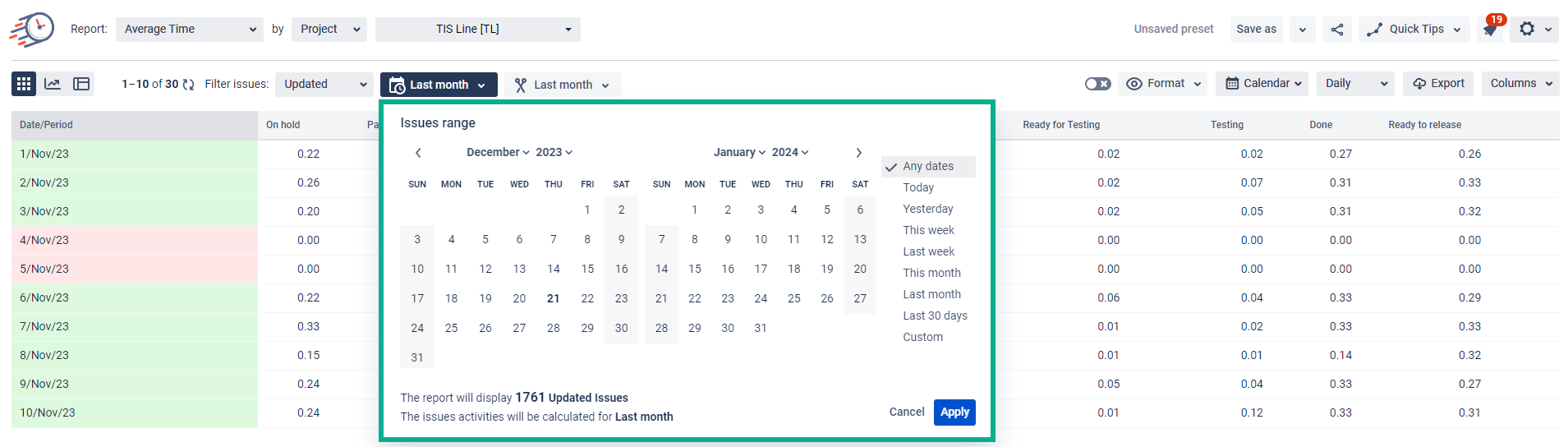Expand the December month selector
This screenshot has height=447, width=1568.
click(x=498, y=153)
